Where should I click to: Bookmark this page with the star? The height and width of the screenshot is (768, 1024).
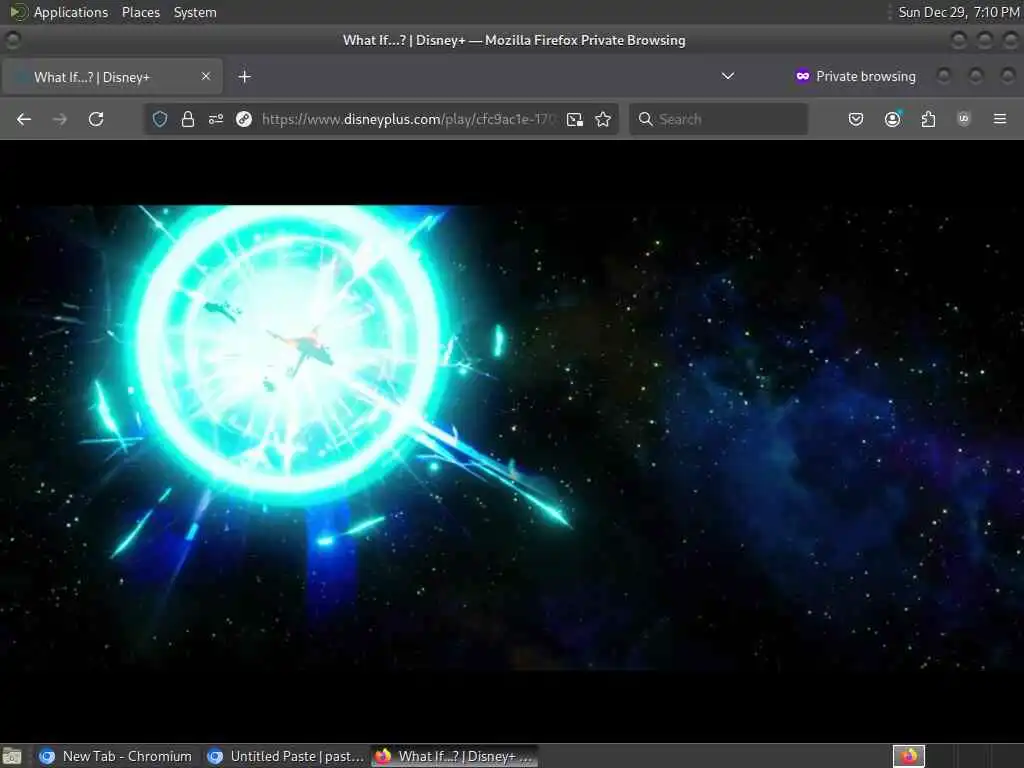(x=603, y=119)
